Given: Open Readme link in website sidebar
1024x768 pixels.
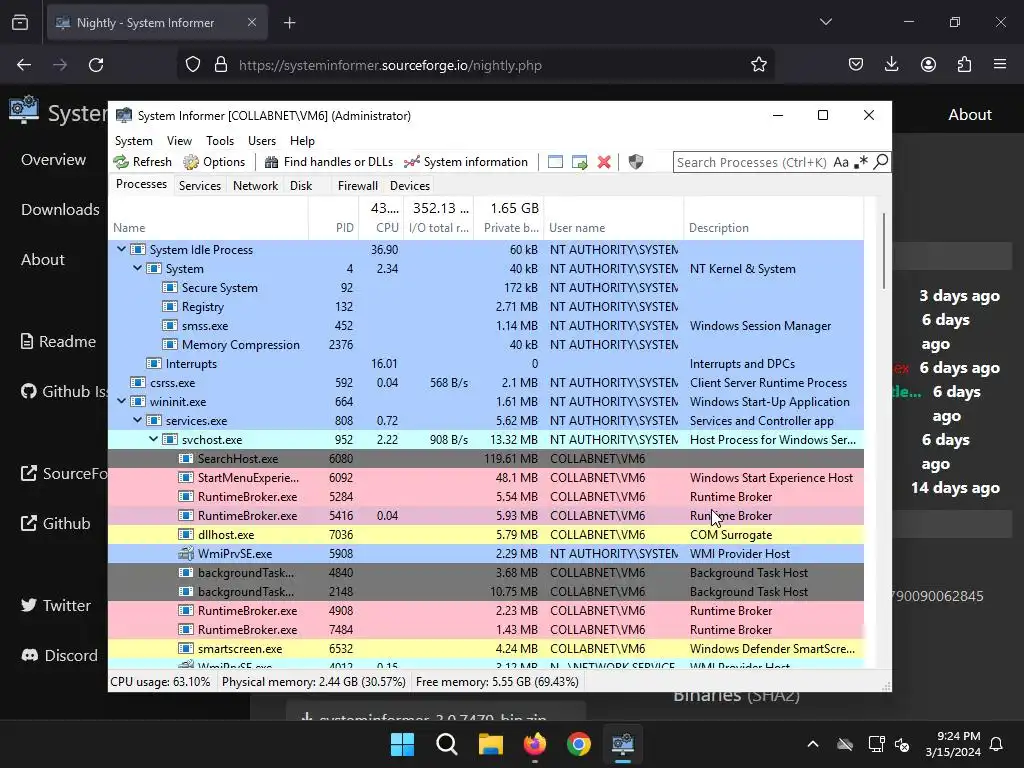Looking at the screenshot, I should pos(58,342).
